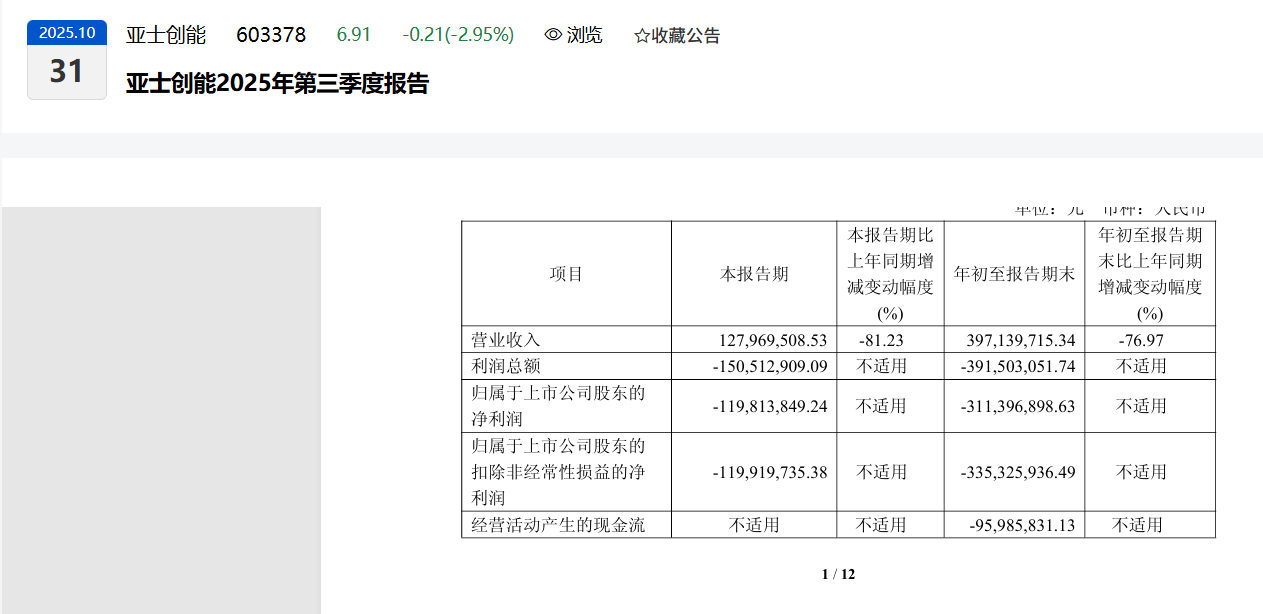Click the stock code 603378
The image size is (1263, 614).
pos(271,35)
